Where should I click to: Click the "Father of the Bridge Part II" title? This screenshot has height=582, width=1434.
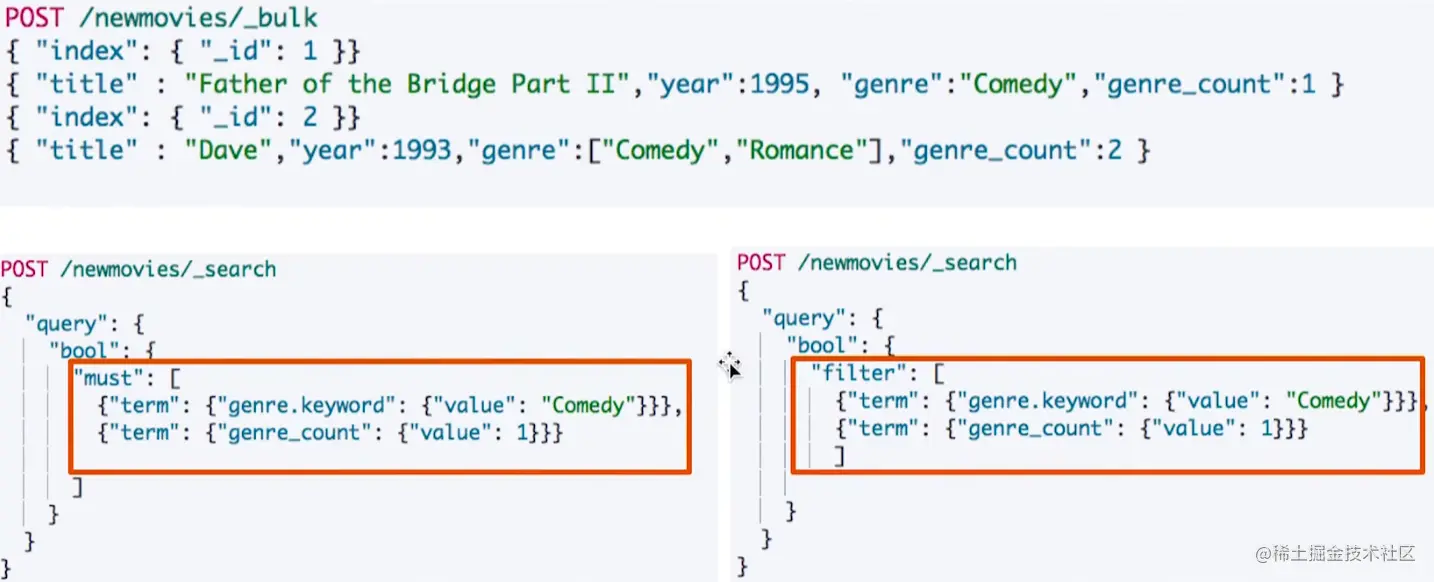tap(414, 84)
